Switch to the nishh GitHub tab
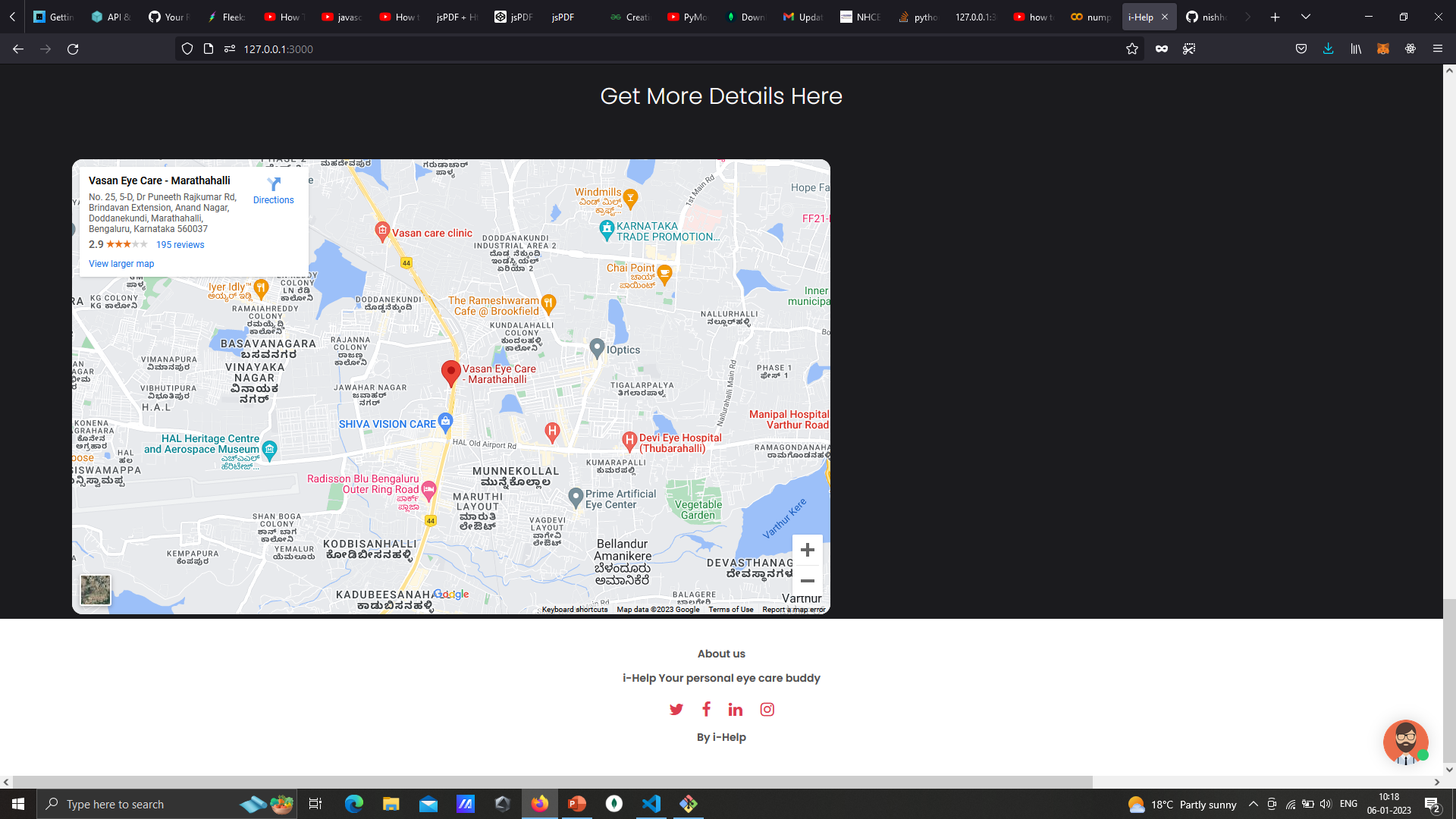Screen dimensions: 1456x819 (1207, 17)
